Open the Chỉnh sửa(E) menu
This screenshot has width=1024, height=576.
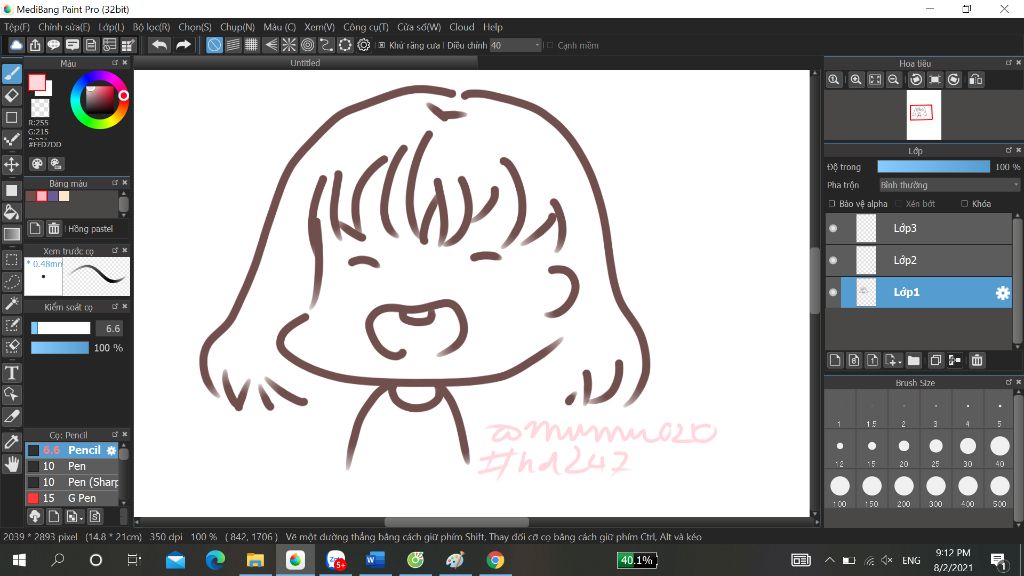[x=64, y=27]
